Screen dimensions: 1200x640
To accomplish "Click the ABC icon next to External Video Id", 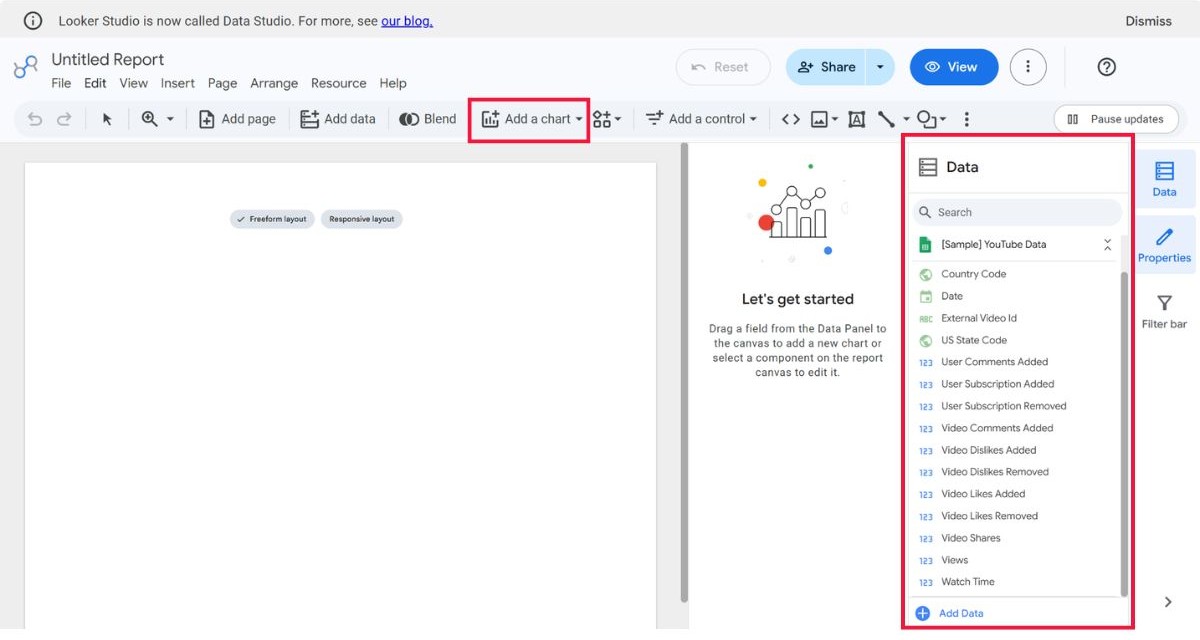I will tap(925, 318).
